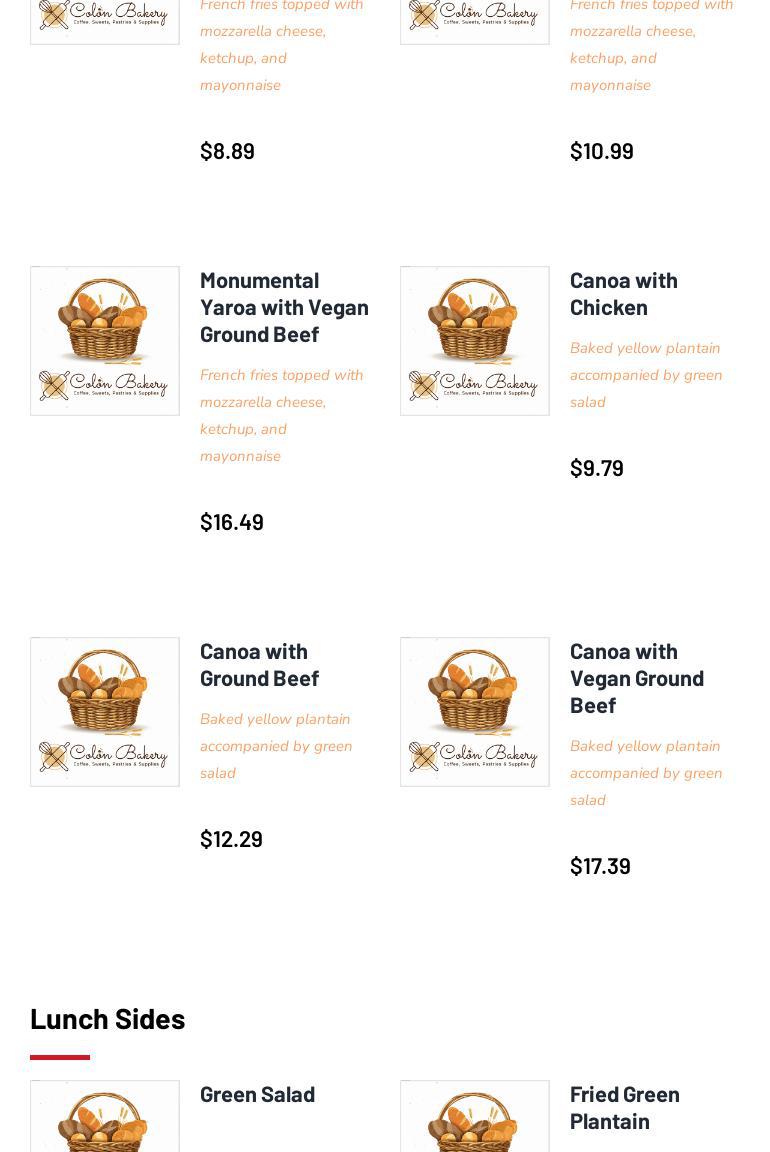Click the $9.79 price under Canoa with Chicken

[x=597, y=468]
